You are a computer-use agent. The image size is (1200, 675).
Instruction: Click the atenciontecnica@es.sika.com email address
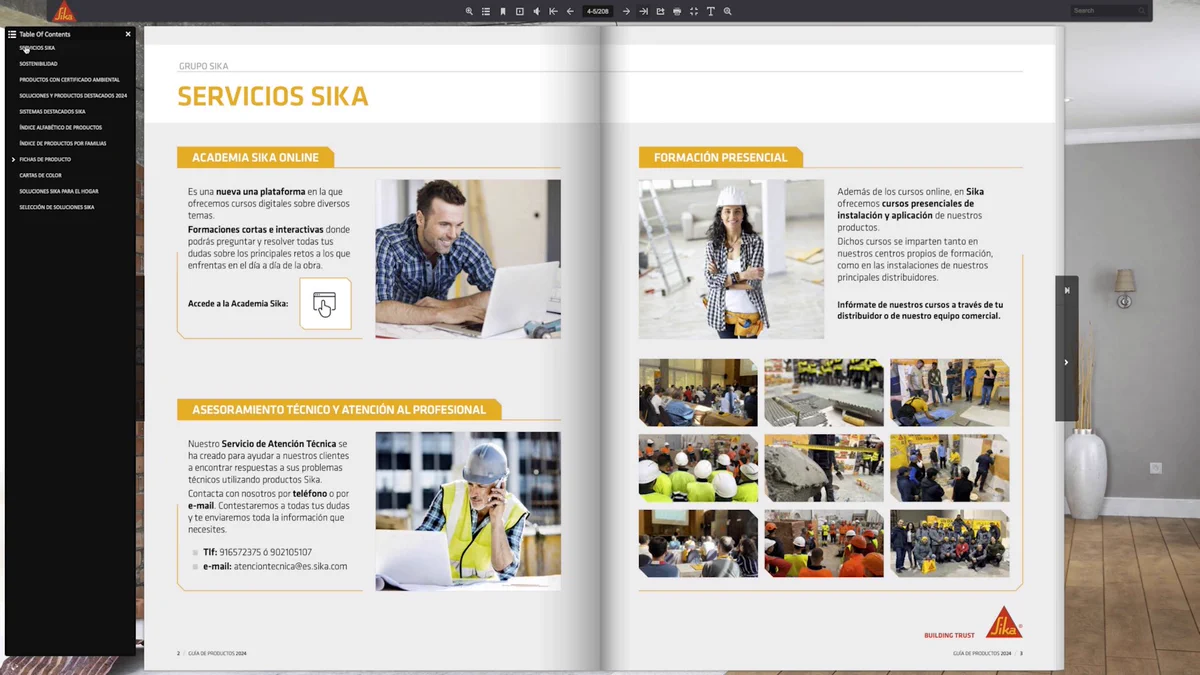(x=290, y=566)
